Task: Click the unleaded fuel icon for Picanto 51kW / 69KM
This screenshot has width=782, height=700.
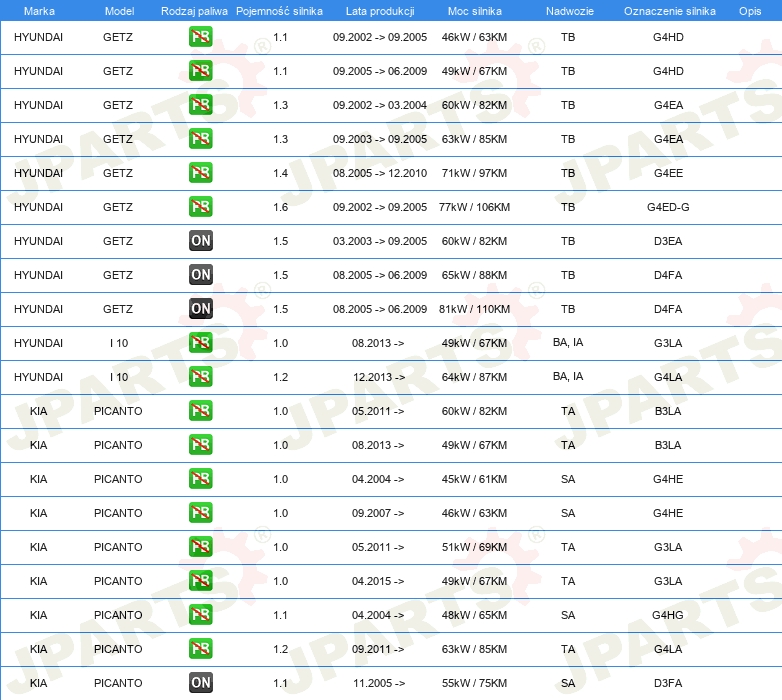Action: [200, 546]
